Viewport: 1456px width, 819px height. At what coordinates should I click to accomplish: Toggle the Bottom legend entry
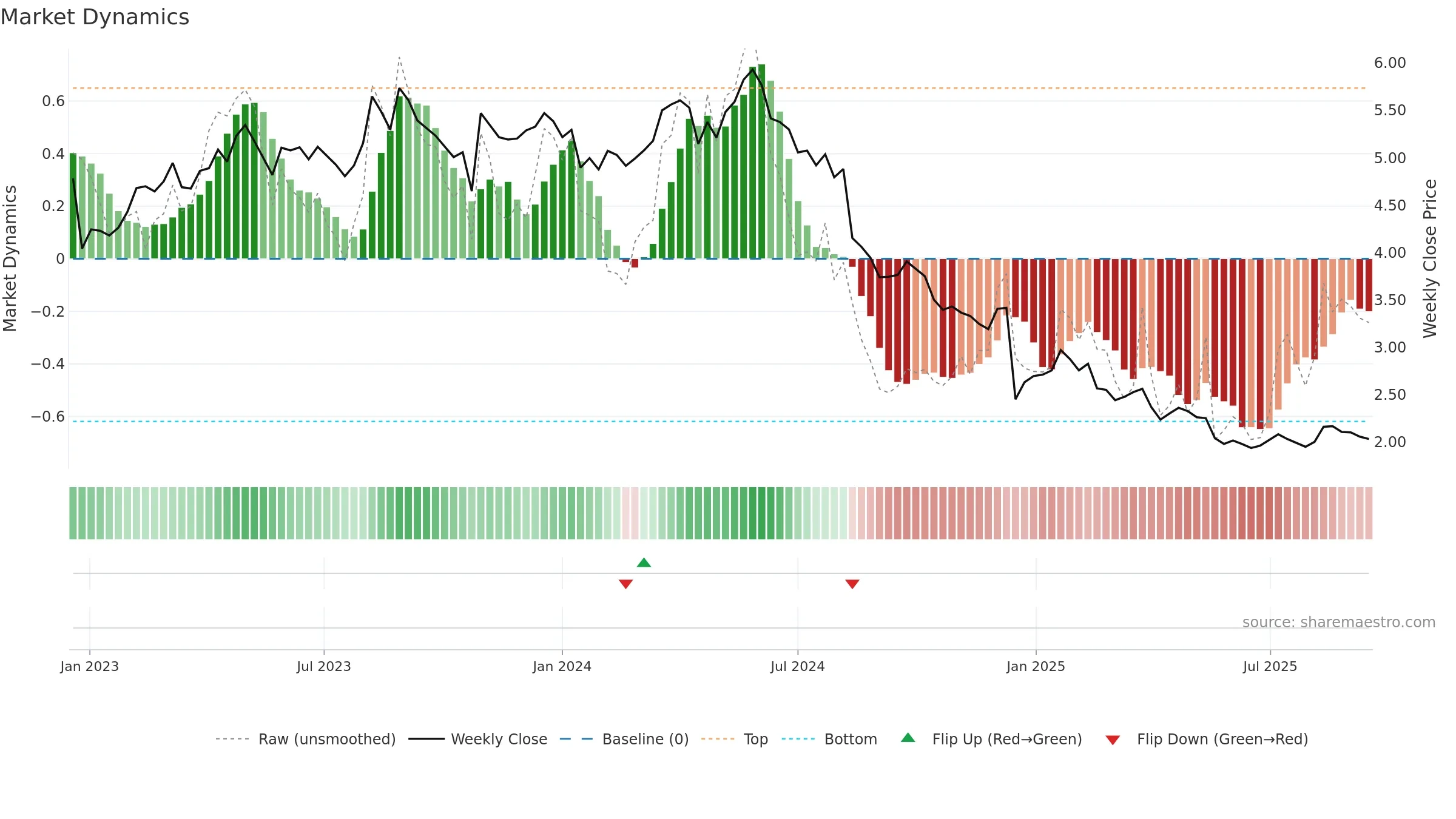point(829,739)
